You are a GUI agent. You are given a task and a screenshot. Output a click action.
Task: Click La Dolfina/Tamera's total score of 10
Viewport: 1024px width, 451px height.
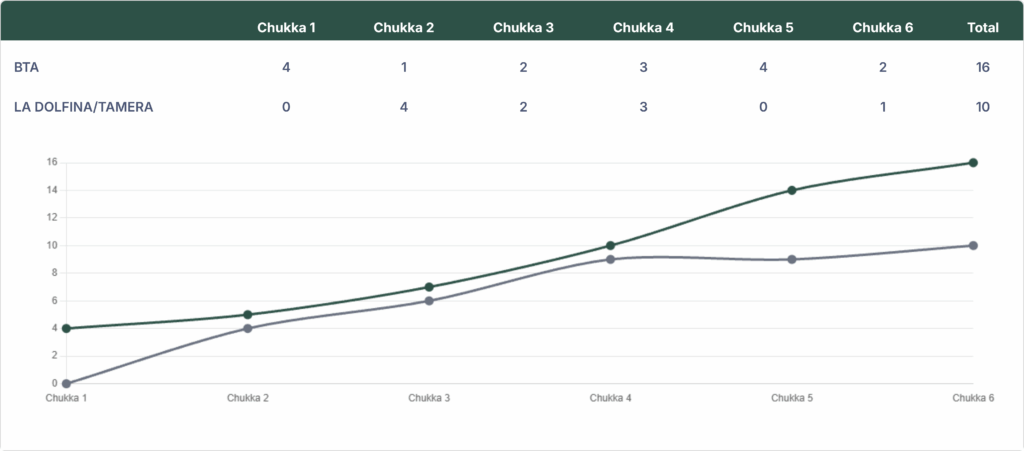point(983,107)
